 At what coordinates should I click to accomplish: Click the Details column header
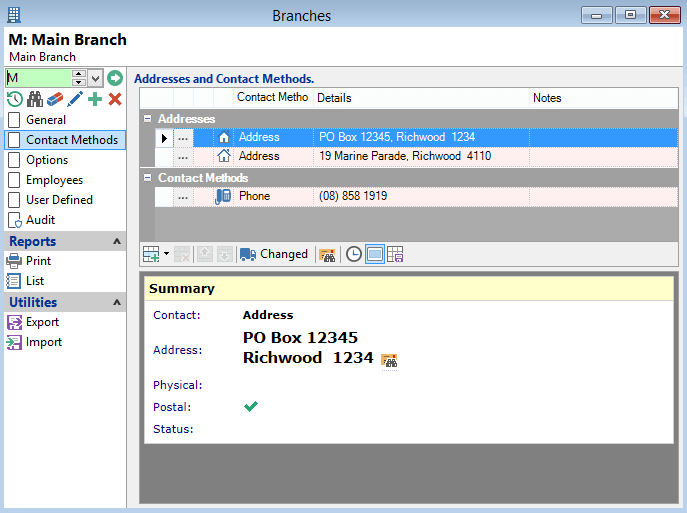pos(421,97)
